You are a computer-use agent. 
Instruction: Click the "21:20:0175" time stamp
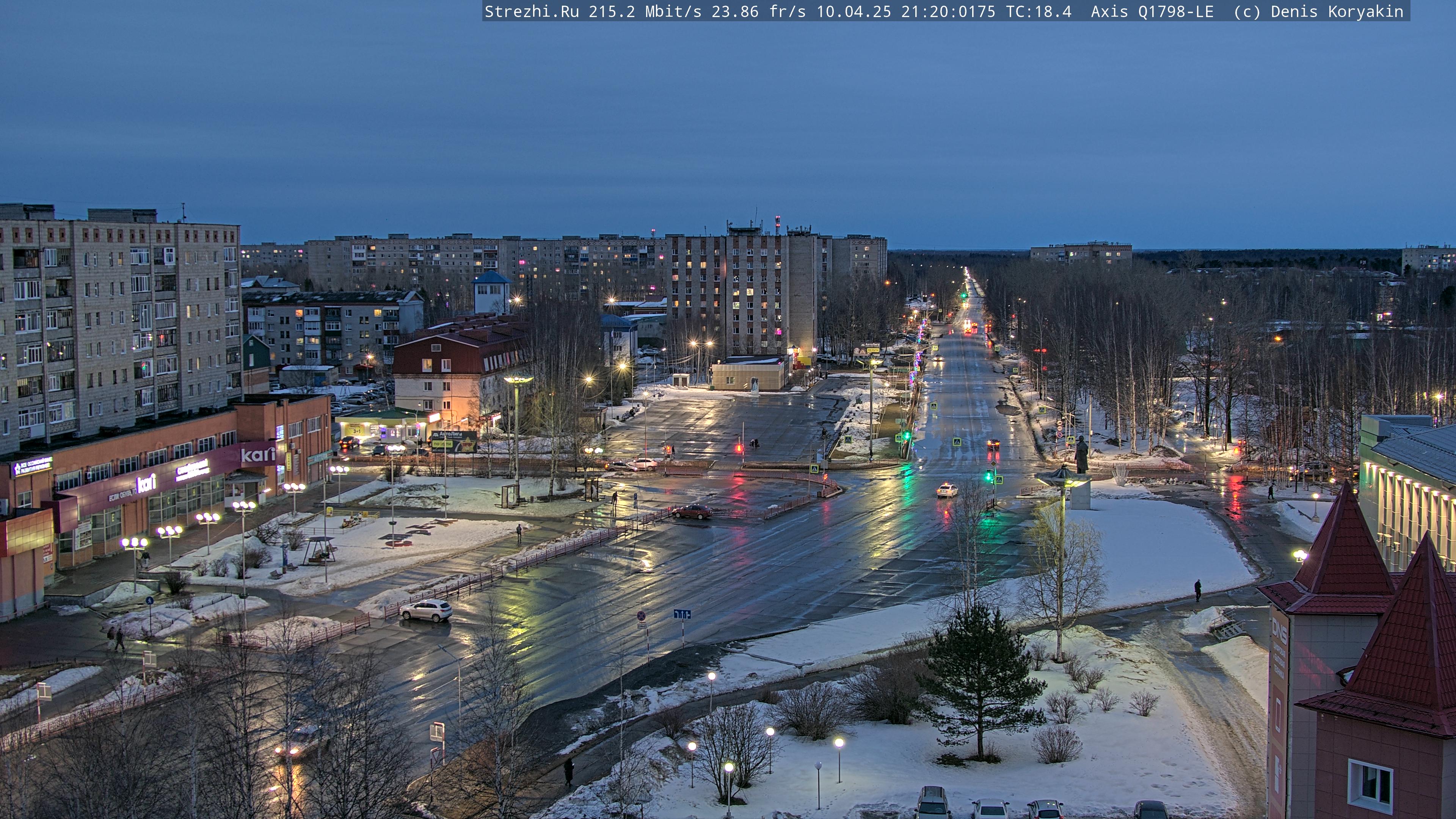(948, 12)
